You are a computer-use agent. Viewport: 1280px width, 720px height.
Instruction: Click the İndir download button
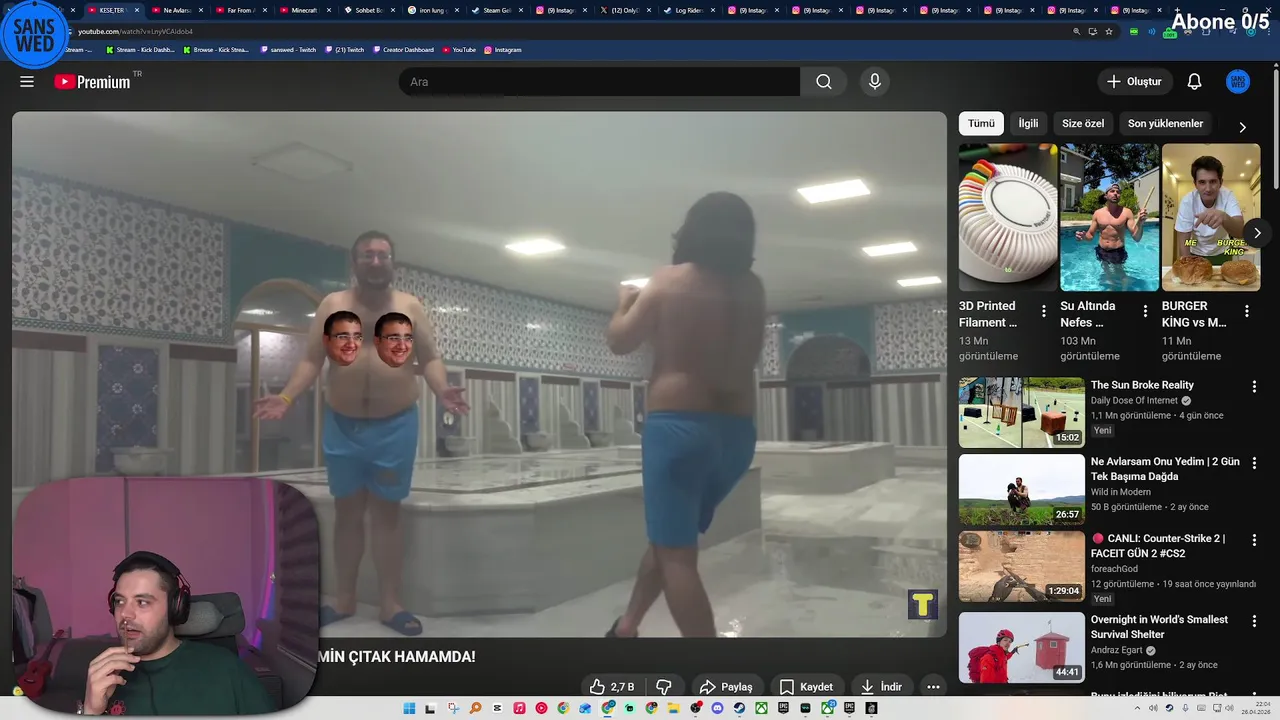click(881, 687)
